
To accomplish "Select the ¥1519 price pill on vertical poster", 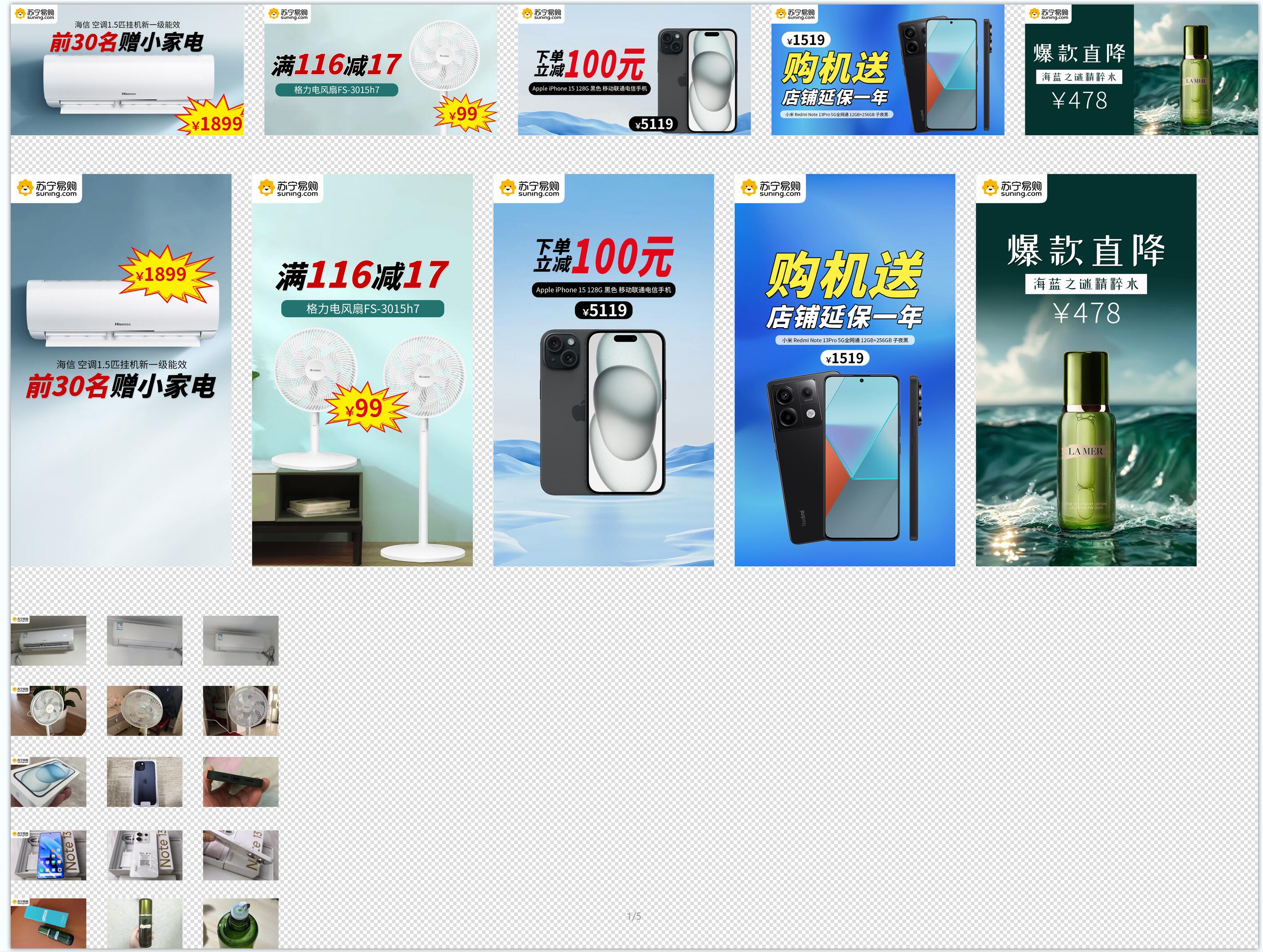I will (845, 358).
